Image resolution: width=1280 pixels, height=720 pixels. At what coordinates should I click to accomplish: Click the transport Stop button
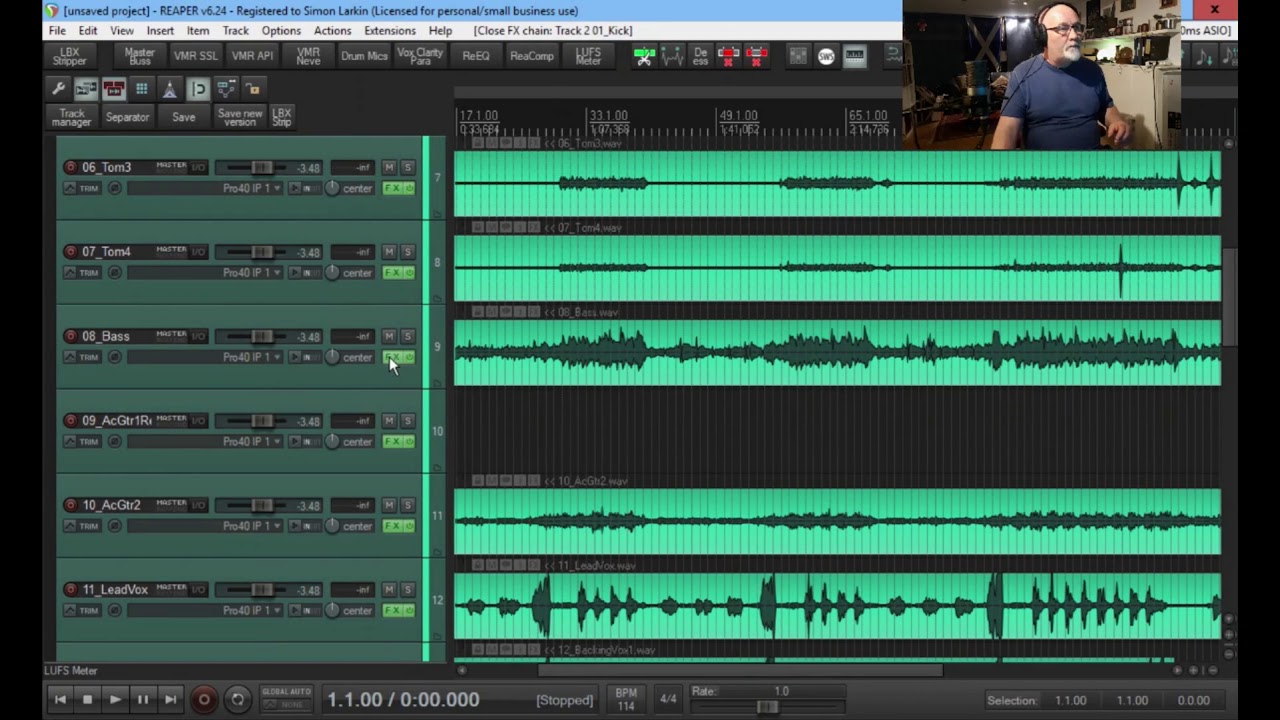[87, 700]
